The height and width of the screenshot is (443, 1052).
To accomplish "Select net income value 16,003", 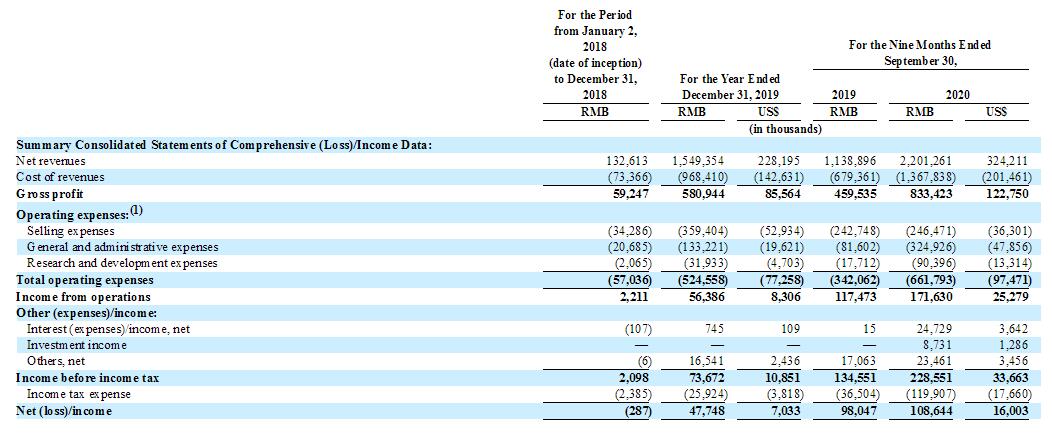I will [1010, 410].
